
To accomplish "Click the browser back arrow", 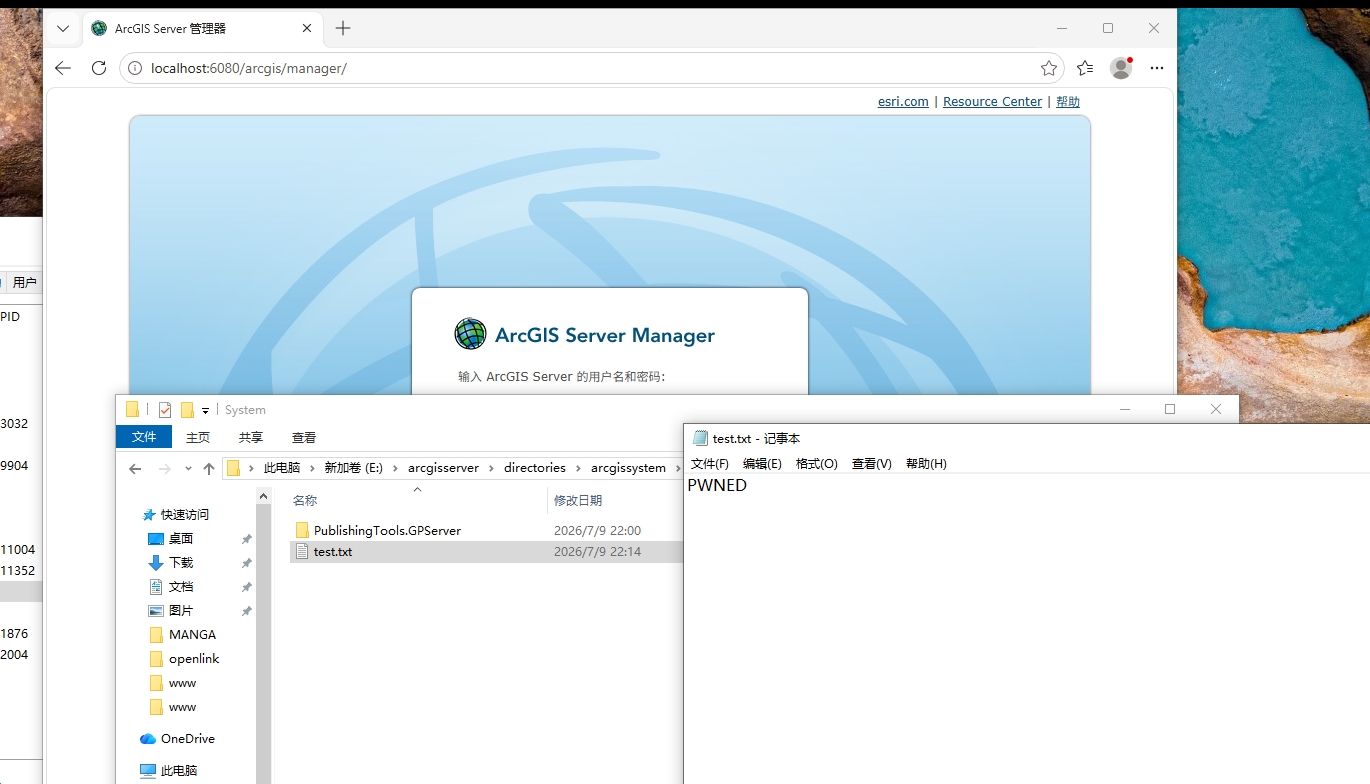I will tap(63, 68).
